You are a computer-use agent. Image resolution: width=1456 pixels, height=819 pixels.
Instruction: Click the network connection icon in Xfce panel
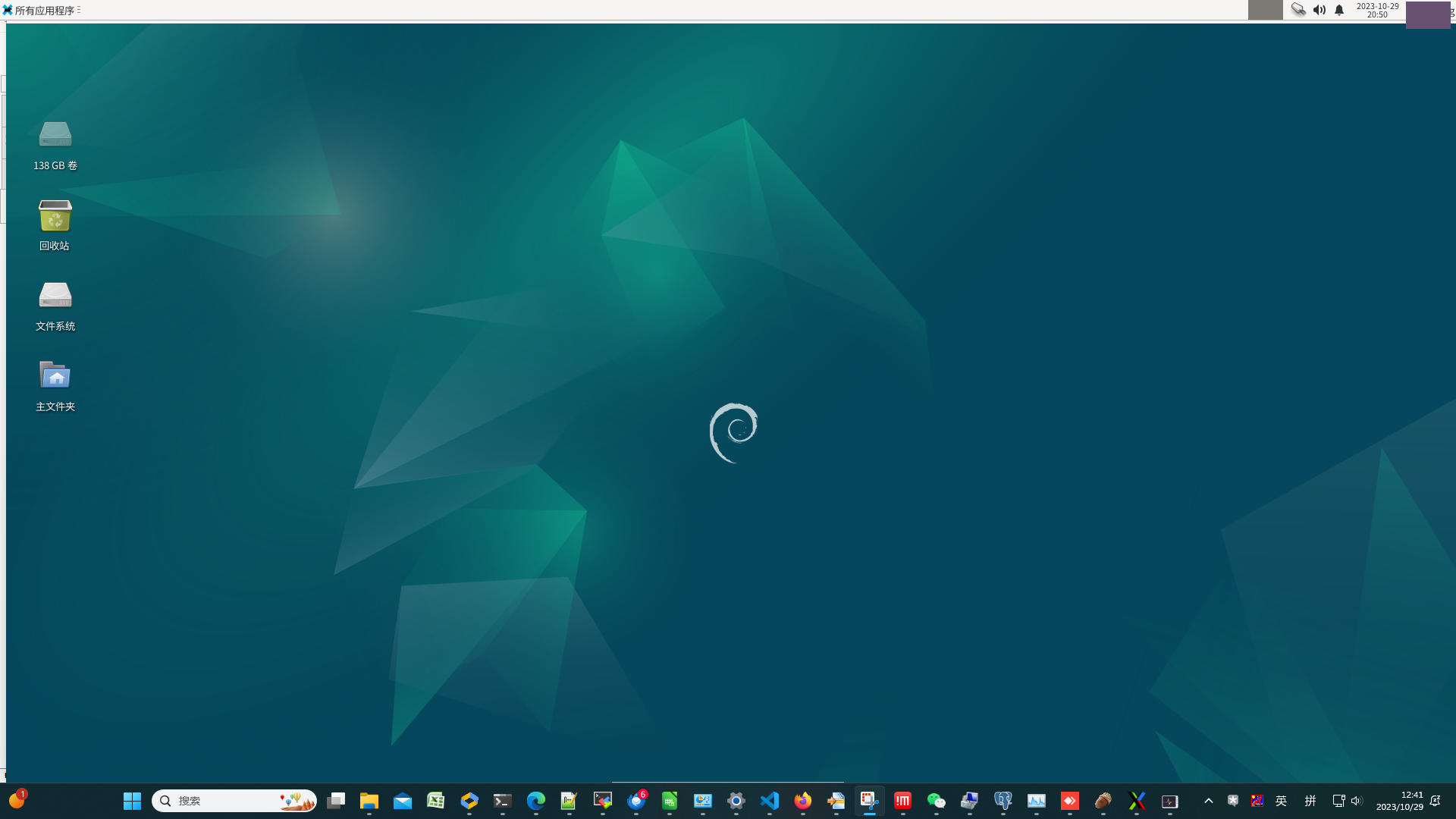tap(1298, 10)
